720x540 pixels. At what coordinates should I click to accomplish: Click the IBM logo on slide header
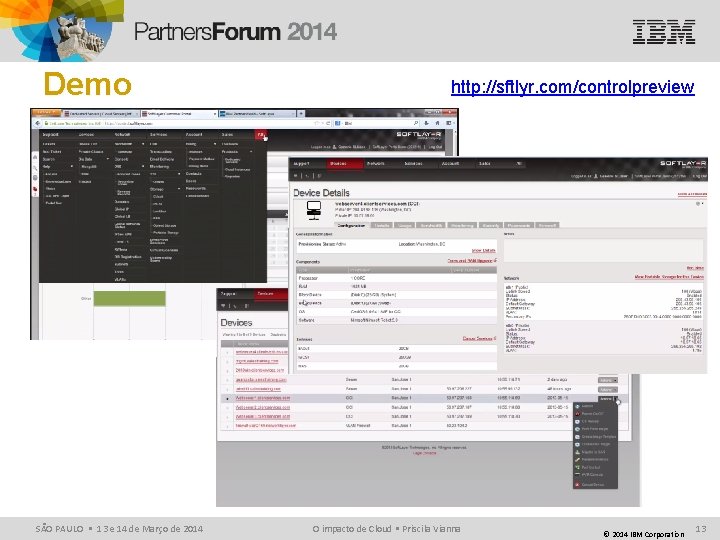pos(664,32)
